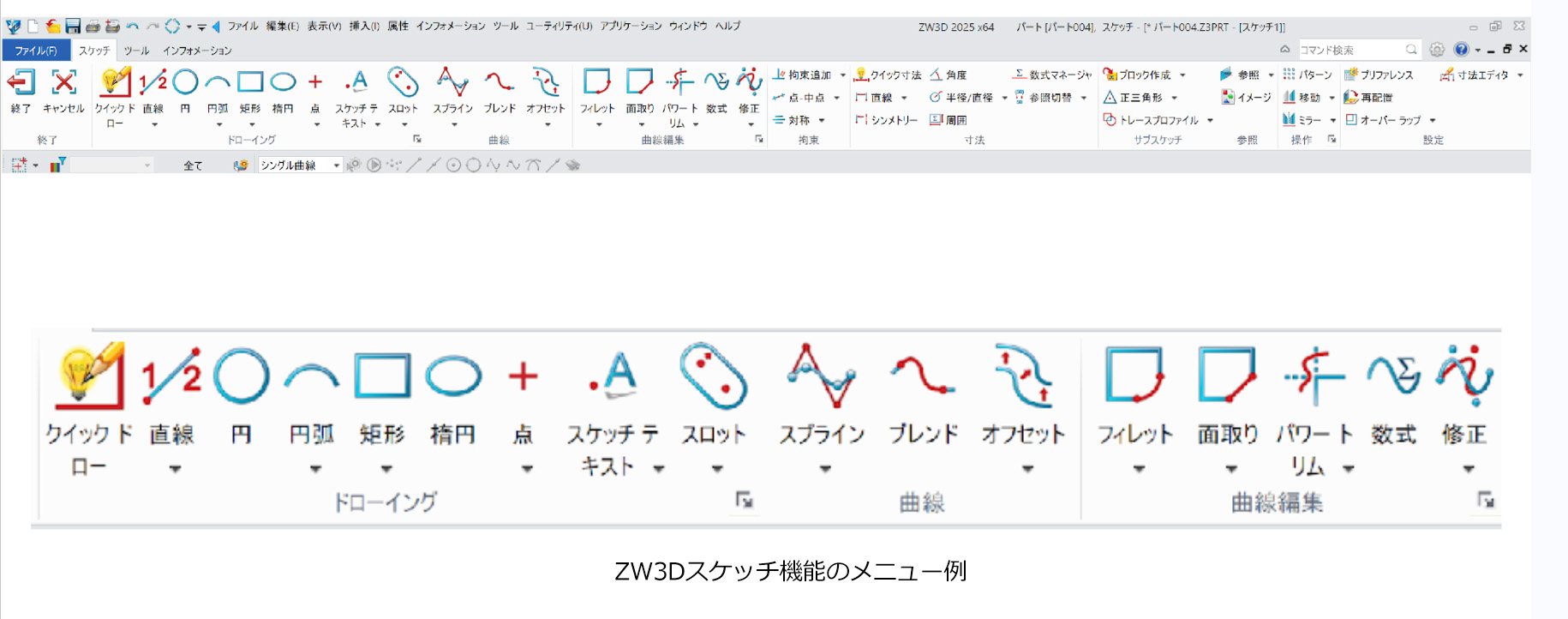Click 曲線編集 group launcher in the enlarged ribbon image

[x=1486, y=500]
